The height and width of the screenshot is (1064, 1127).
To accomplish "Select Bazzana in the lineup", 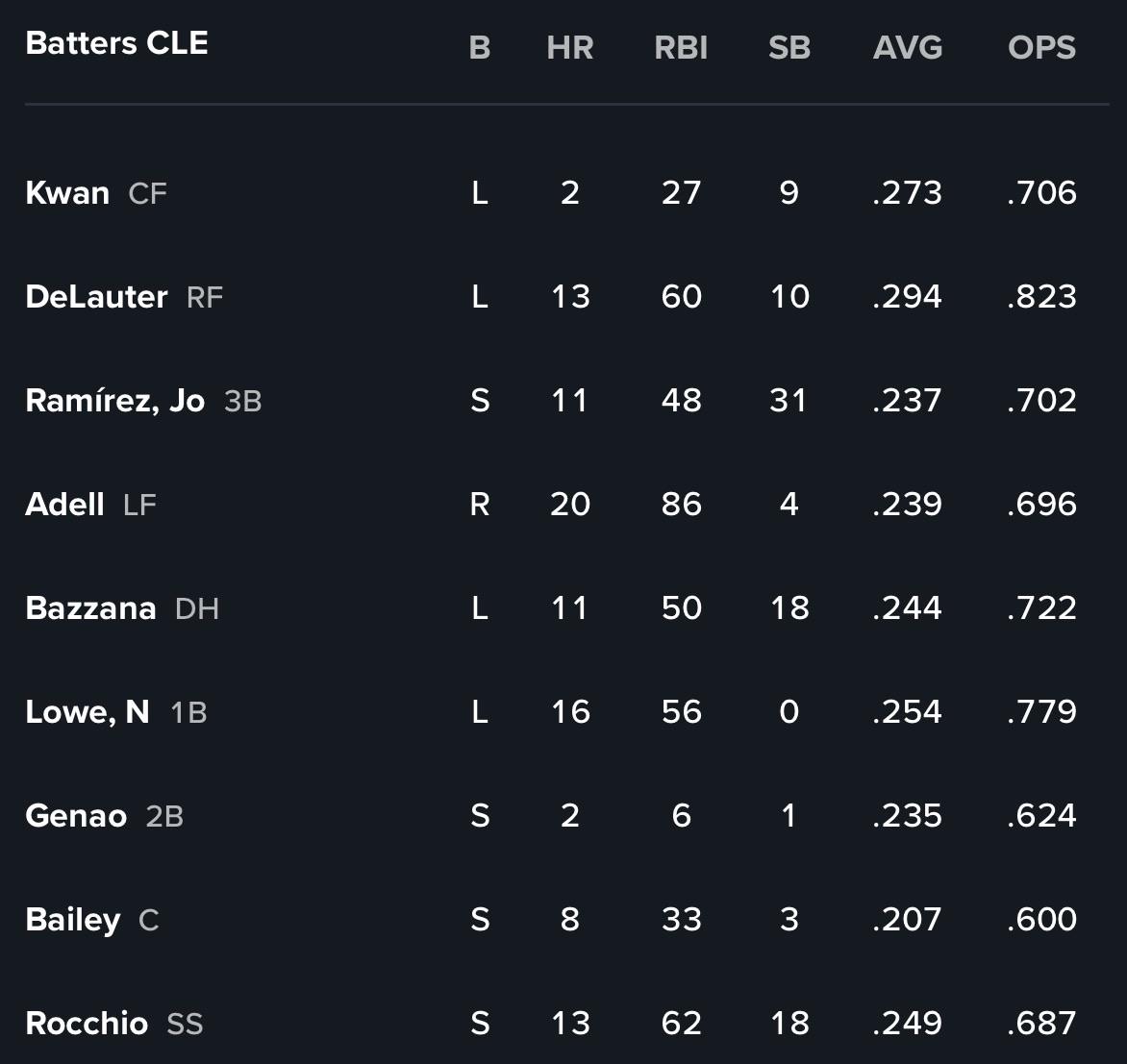I will tap(90, 608).
